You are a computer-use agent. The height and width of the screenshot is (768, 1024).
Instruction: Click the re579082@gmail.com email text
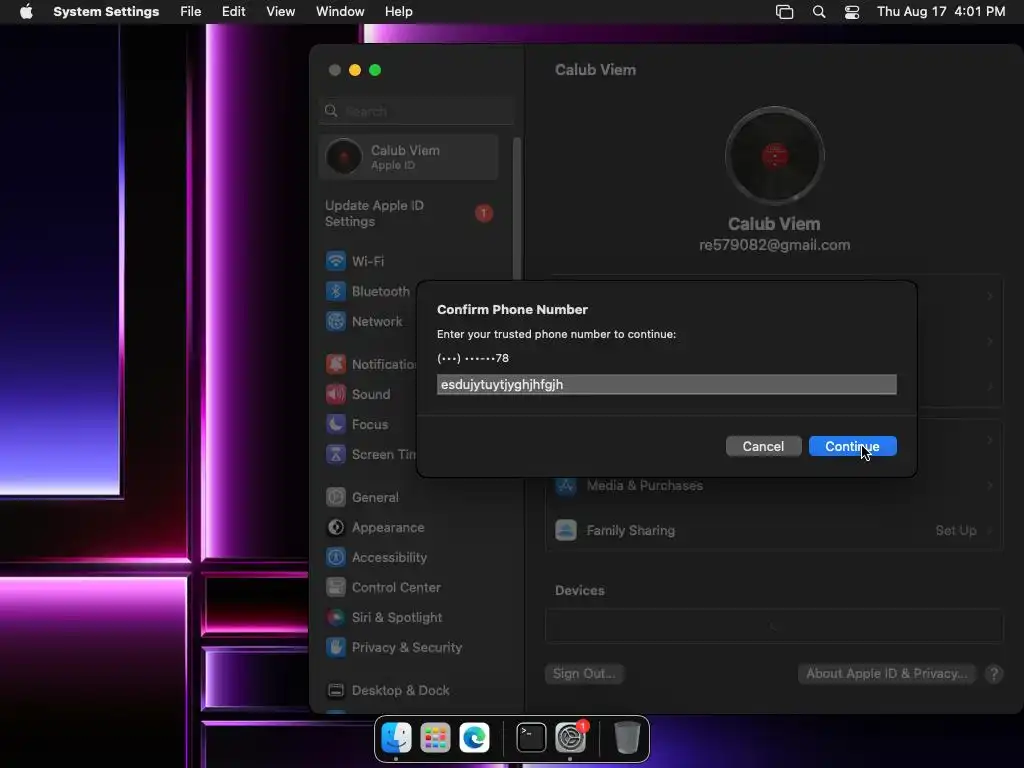(775, 245)
